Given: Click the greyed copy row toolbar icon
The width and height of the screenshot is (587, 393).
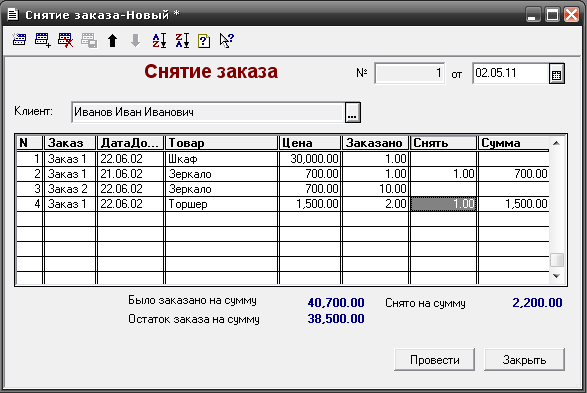Looking at the screenshot, I should click(x=89, y=40).
